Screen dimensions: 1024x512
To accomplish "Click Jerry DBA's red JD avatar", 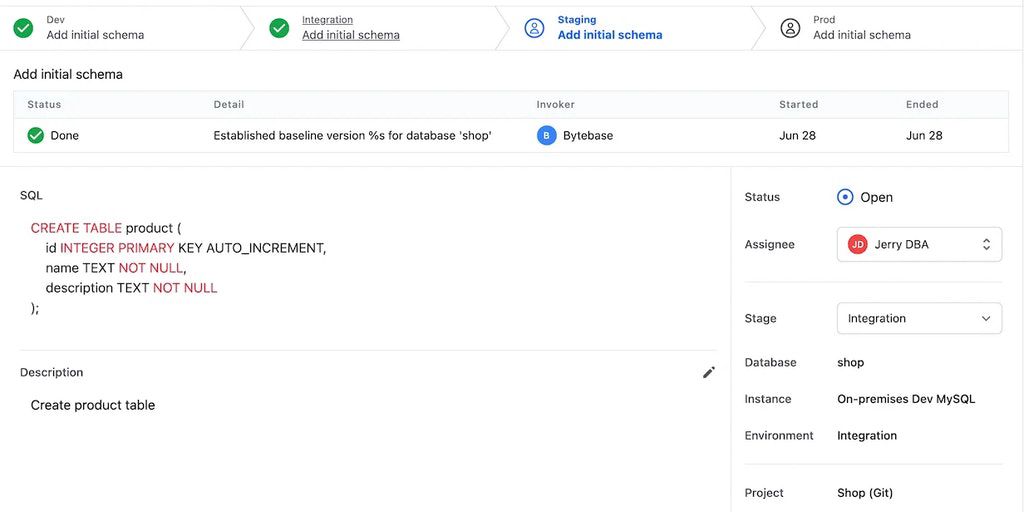I will click(x=857, y=244).
